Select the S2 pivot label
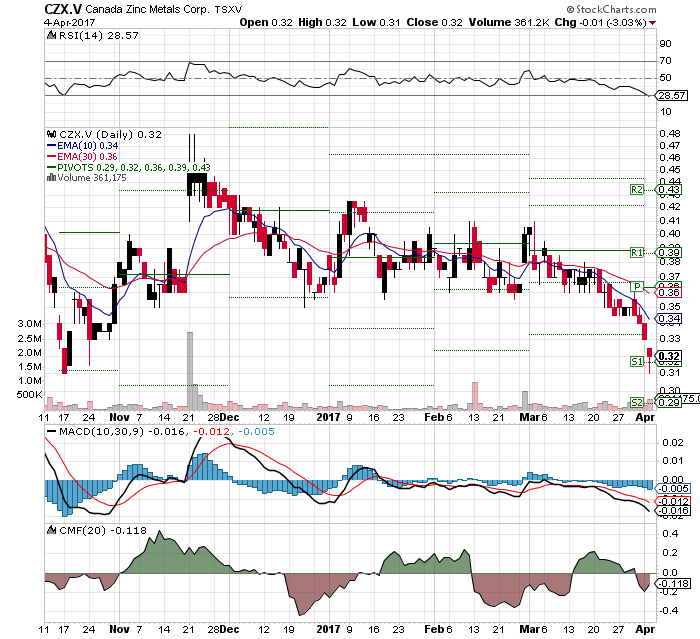 coord(637,402)
